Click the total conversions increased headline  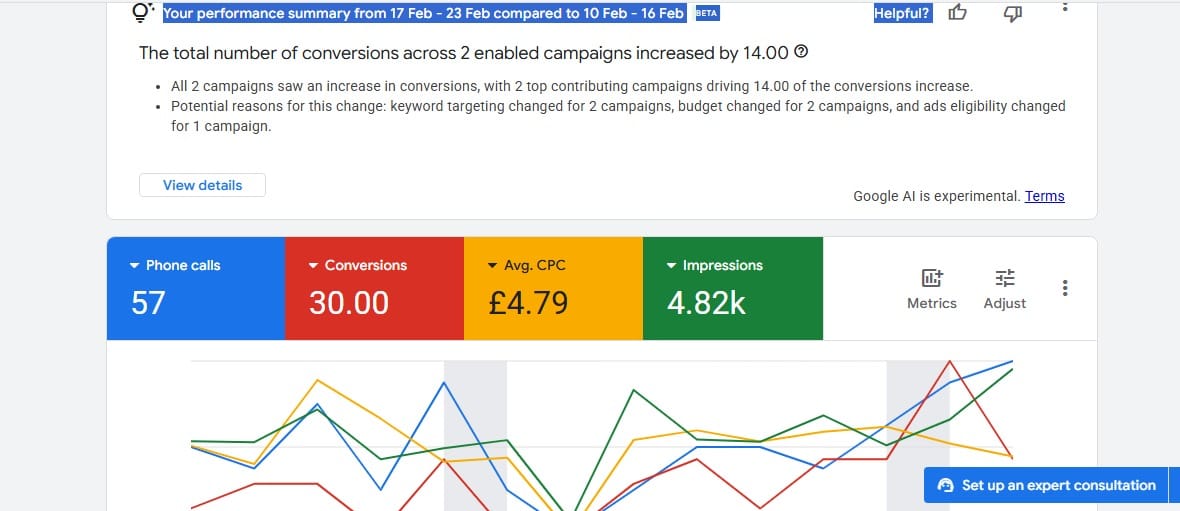pyautogui.click(x=464, y=53)
